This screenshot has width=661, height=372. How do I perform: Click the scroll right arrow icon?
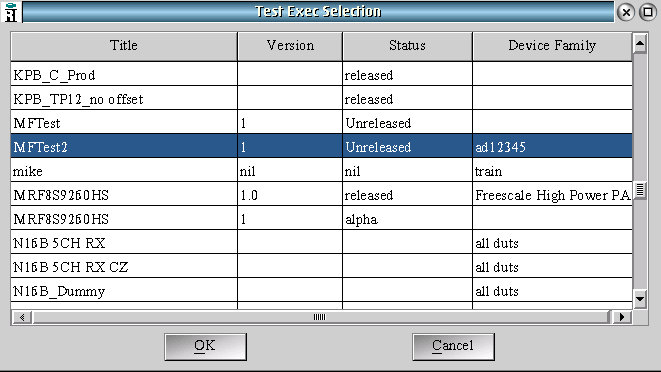click(622, 317)
